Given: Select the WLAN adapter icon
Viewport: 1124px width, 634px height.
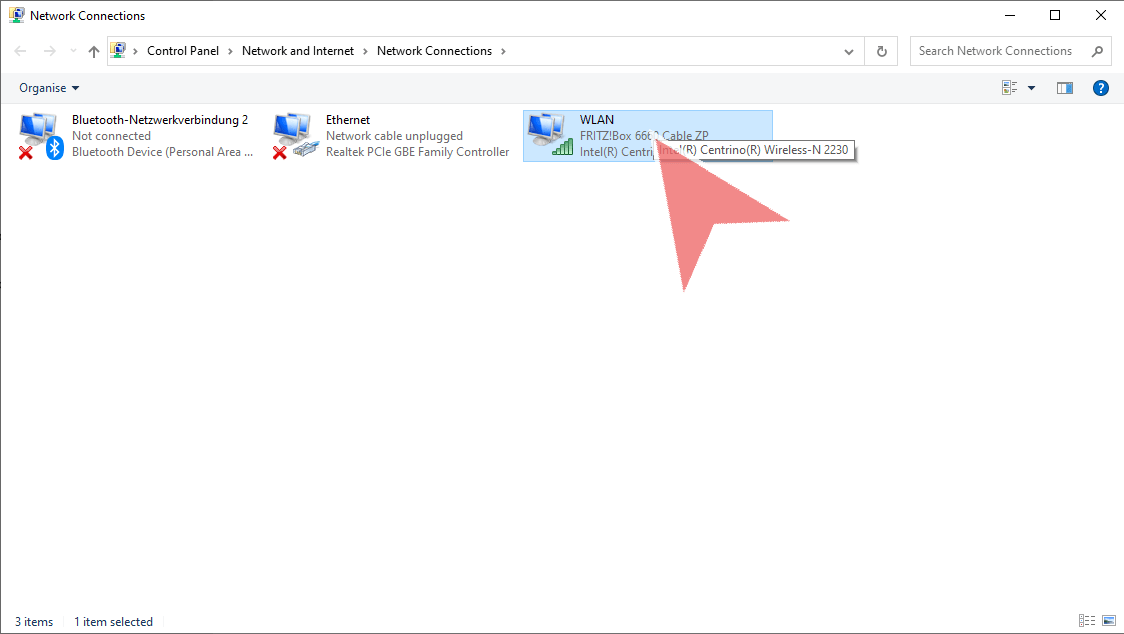Looking at the screenshot, I should pos(549,135).
